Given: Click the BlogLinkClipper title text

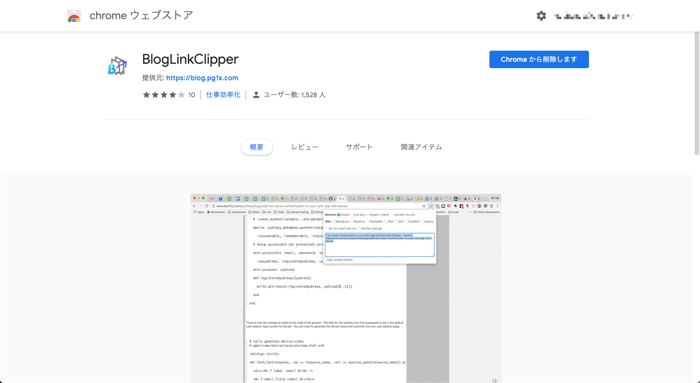Looking at the screenshot, I should pos(190,59).
